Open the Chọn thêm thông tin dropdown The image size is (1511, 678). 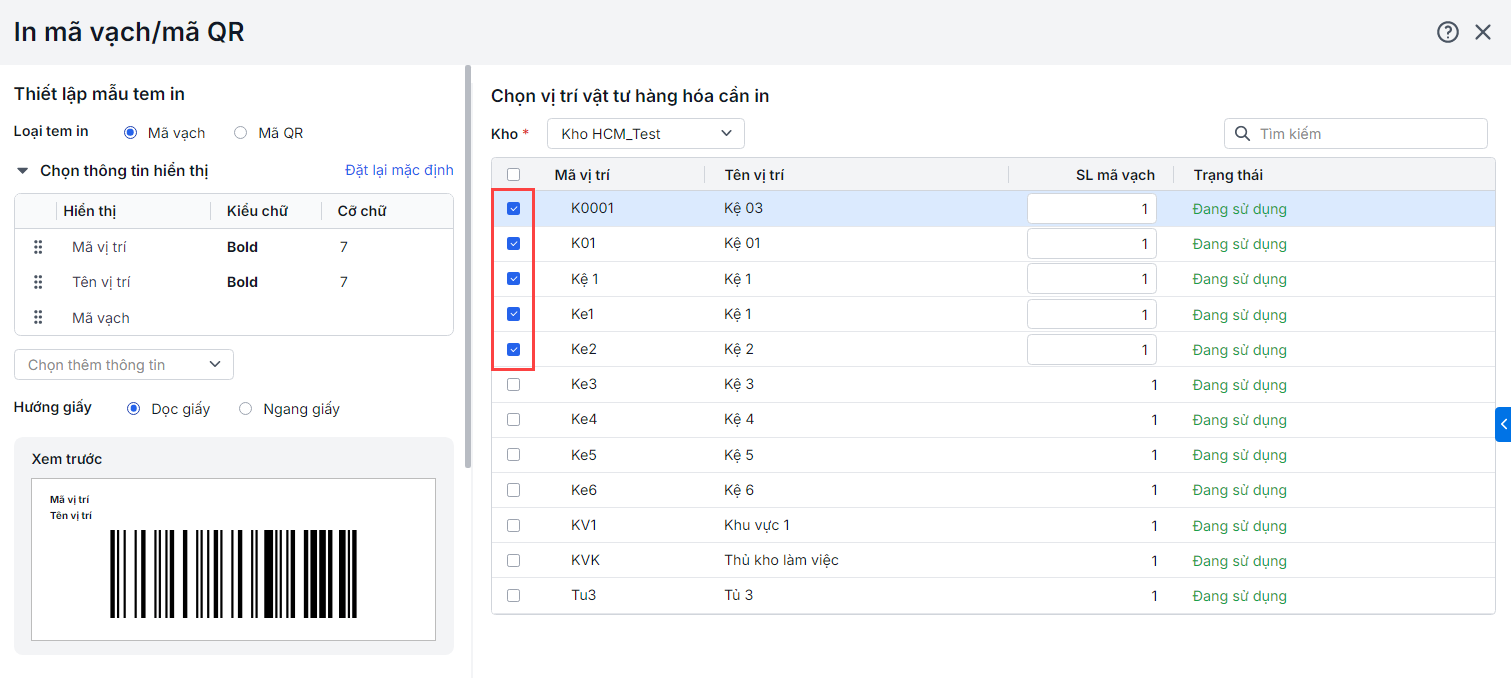click(124, 365)
